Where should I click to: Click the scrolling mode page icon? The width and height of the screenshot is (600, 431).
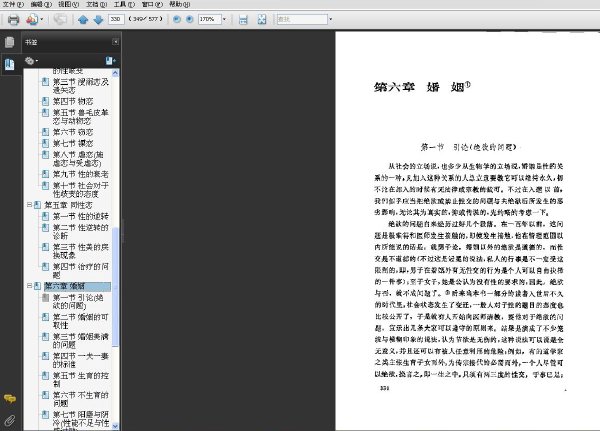(x=243, y=20)
